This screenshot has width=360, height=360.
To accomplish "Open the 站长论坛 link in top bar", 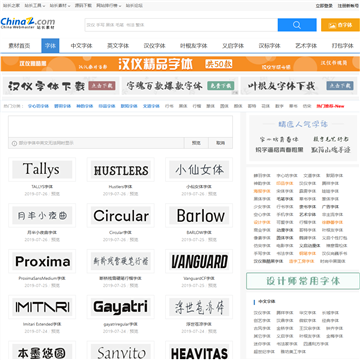I will [x=134, y=6].
